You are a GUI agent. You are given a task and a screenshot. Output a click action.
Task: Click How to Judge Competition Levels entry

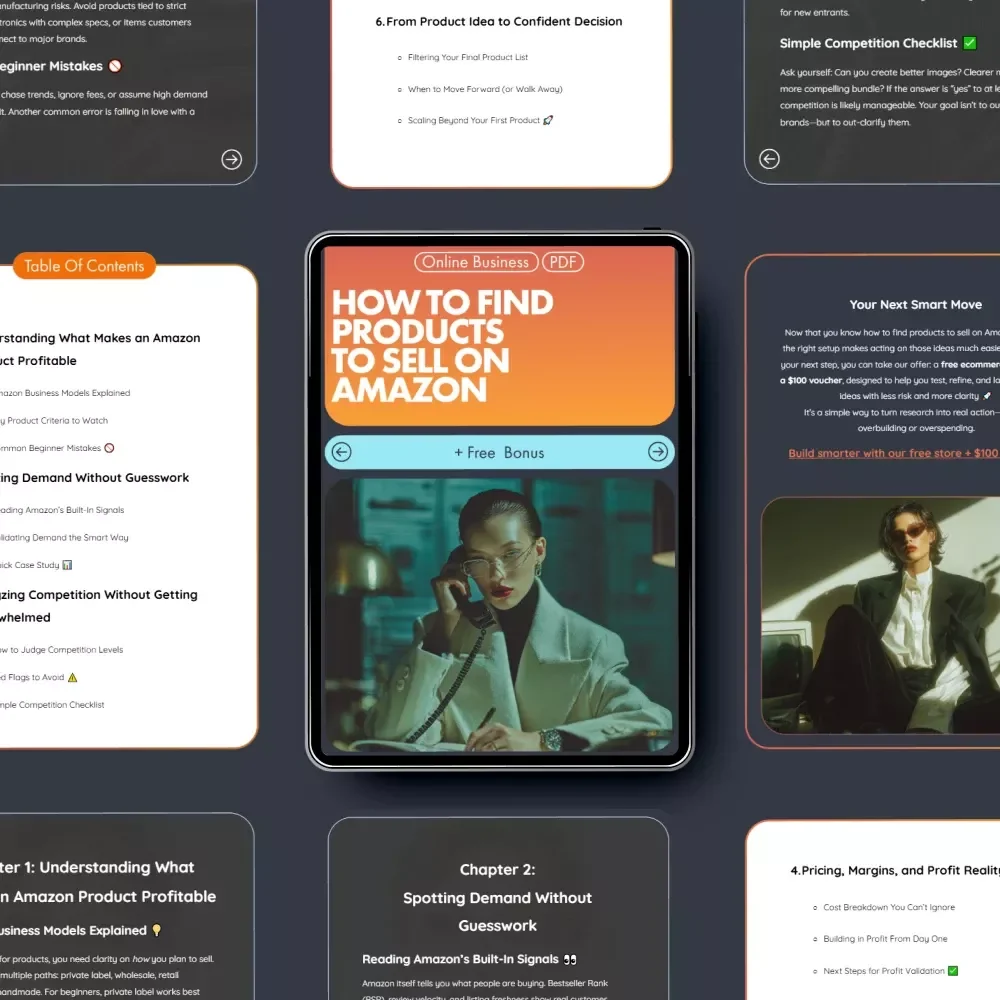(62, 650)
